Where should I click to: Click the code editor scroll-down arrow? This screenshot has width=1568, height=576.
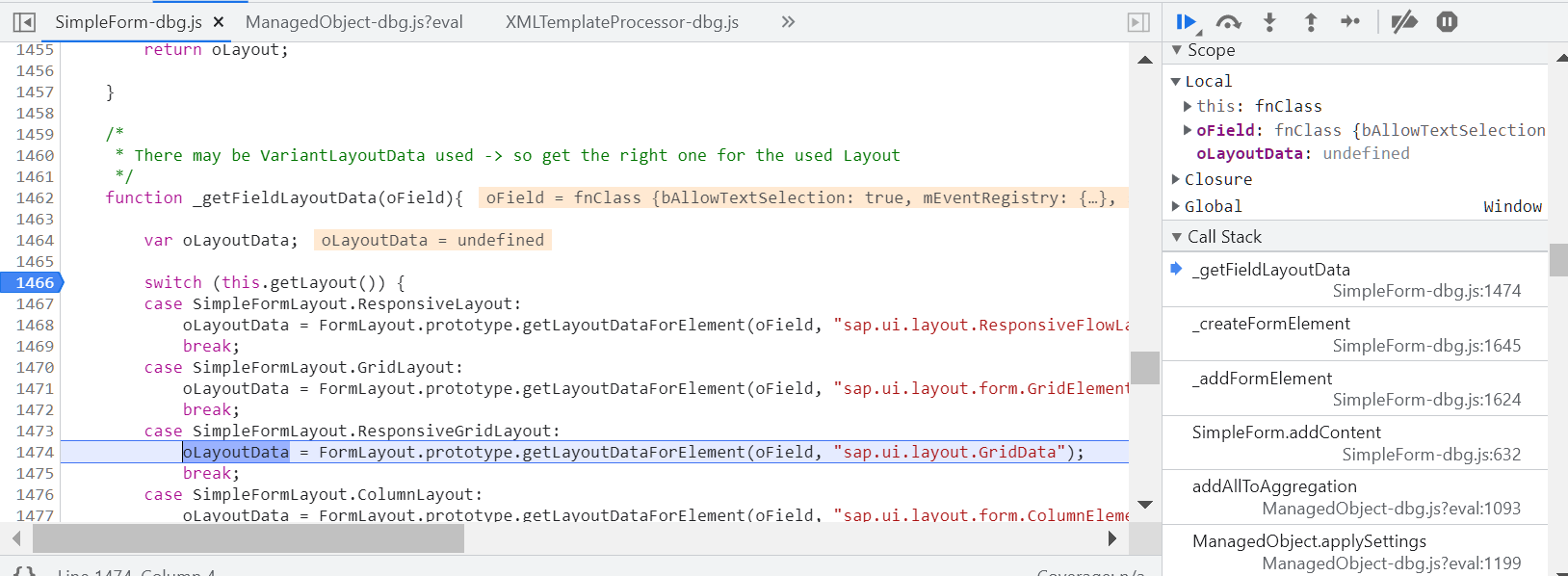pos(1145,504)
